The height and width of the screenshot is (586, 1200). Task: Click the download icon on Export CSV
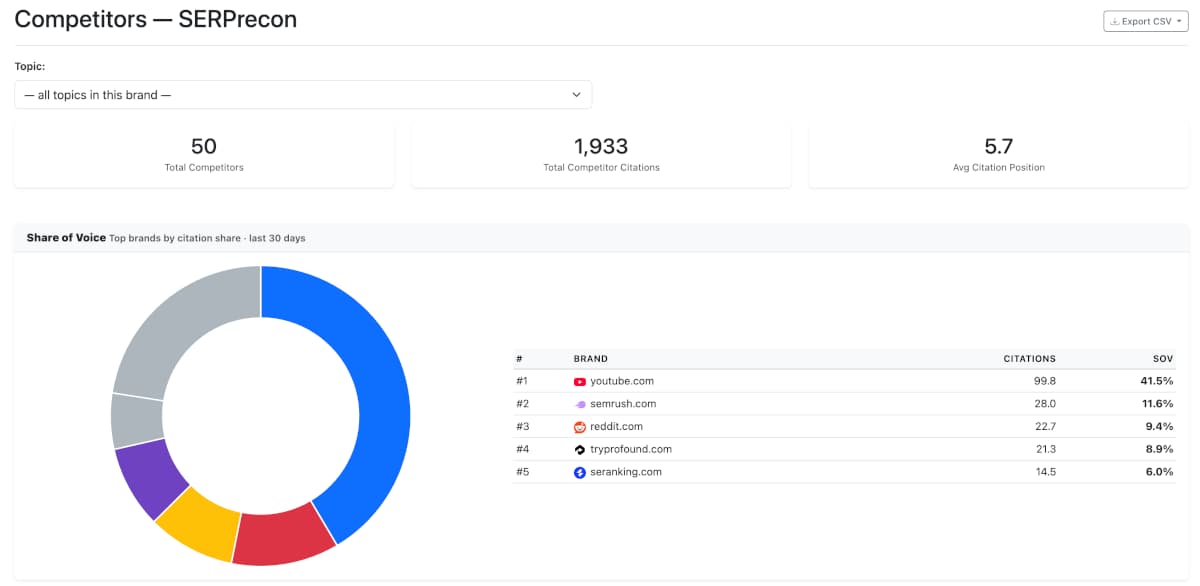1114,21
